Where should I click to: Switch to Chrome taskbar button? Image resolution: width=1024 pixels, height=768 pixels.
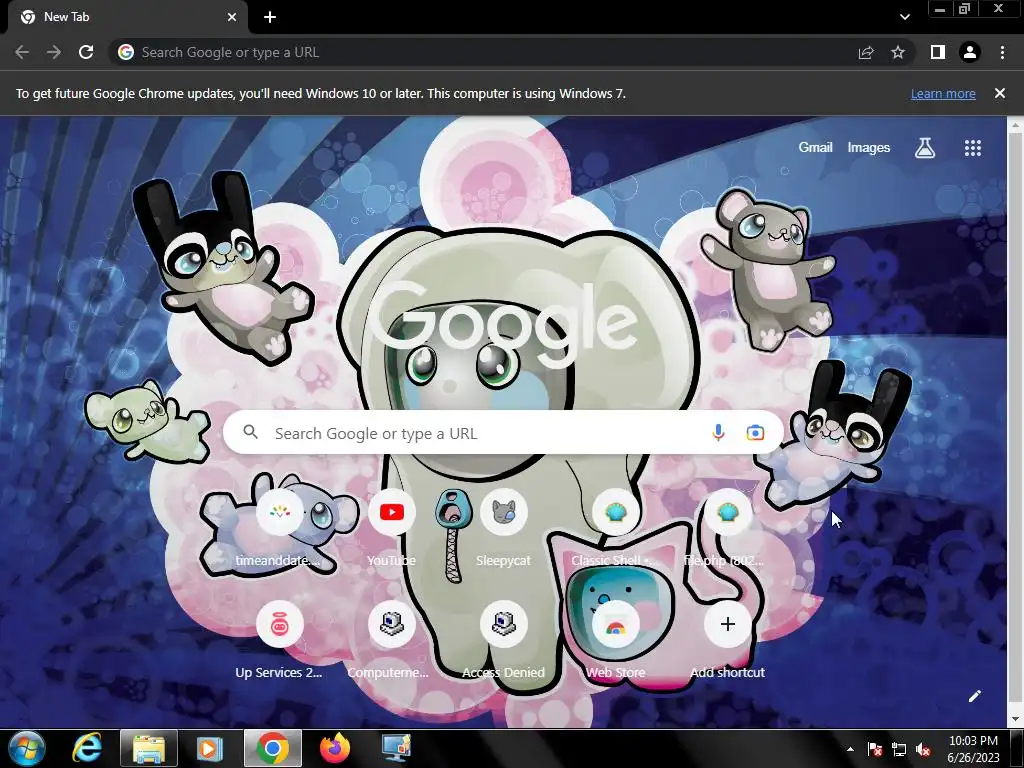pyautogui.click(x=273, y=748)
